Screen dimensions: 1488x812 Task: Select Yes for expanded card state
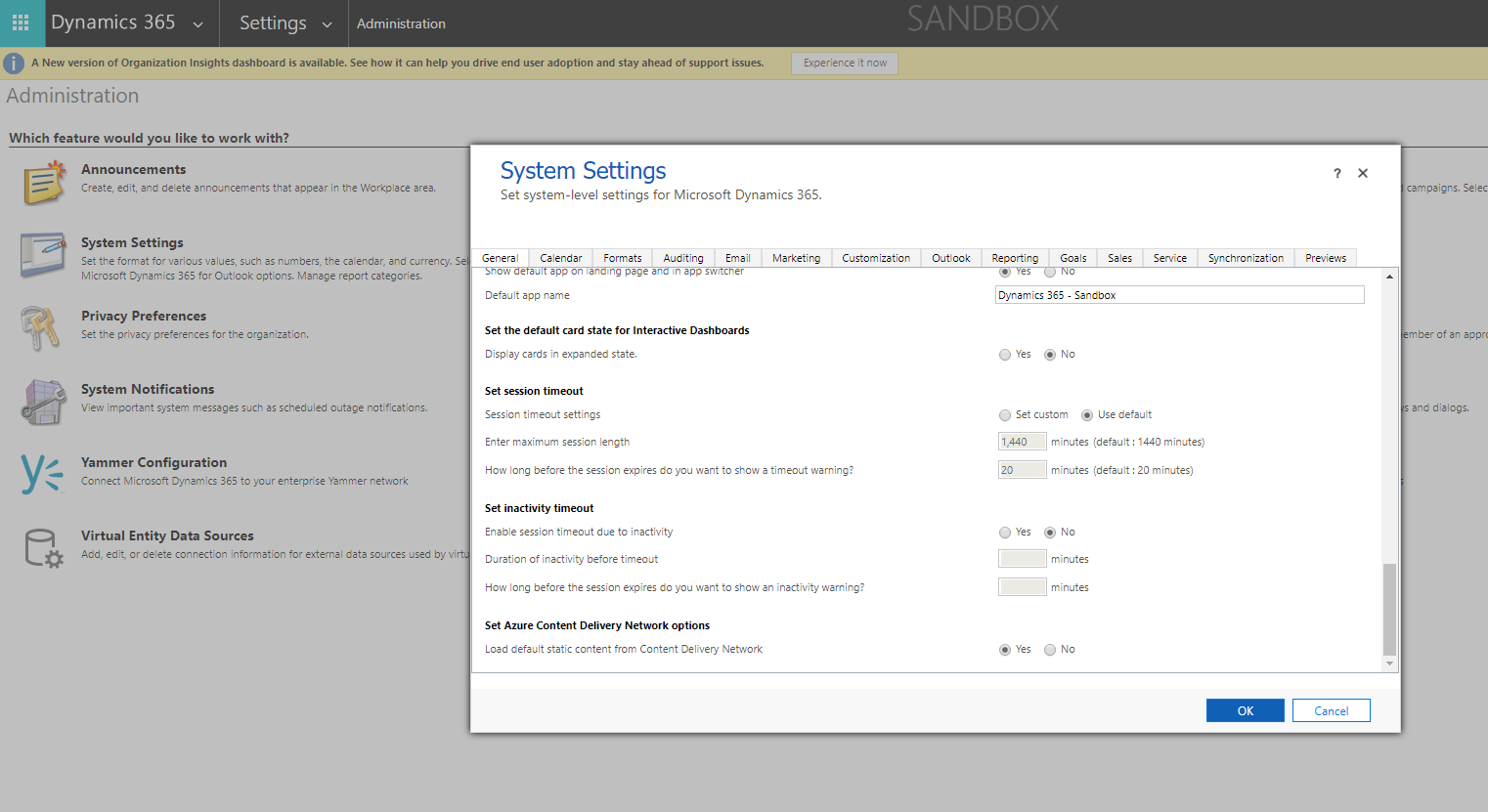[x=1005, y=355]
